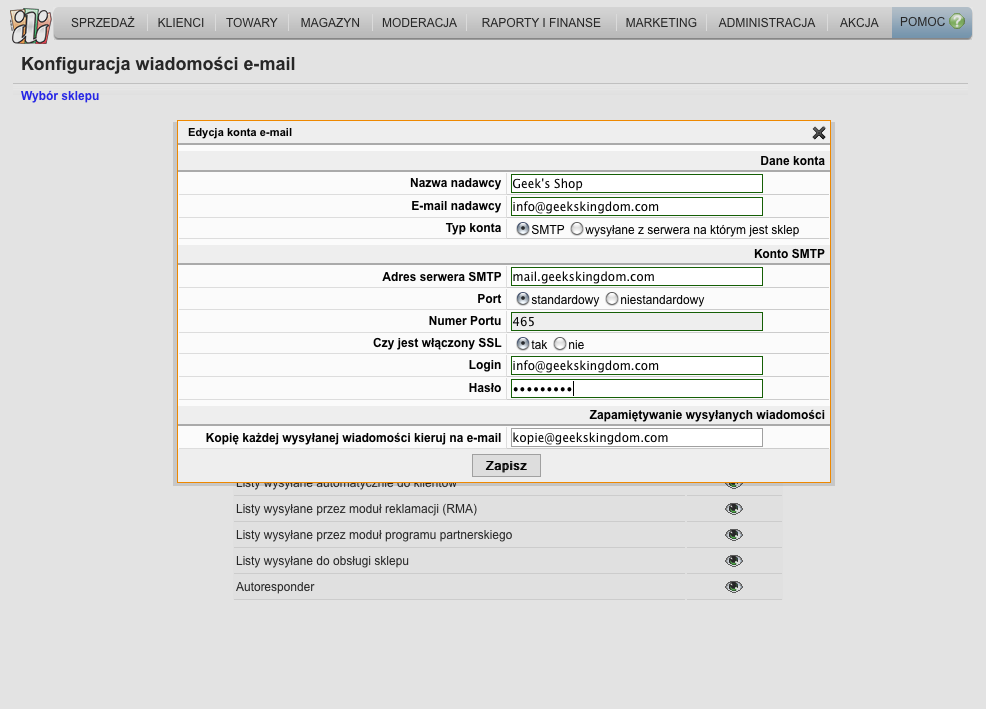Image resolution: width=986 pixels, height=709 pixels.
Task: Edit the Adres serwera SMTP field
Action: point(636,277)
